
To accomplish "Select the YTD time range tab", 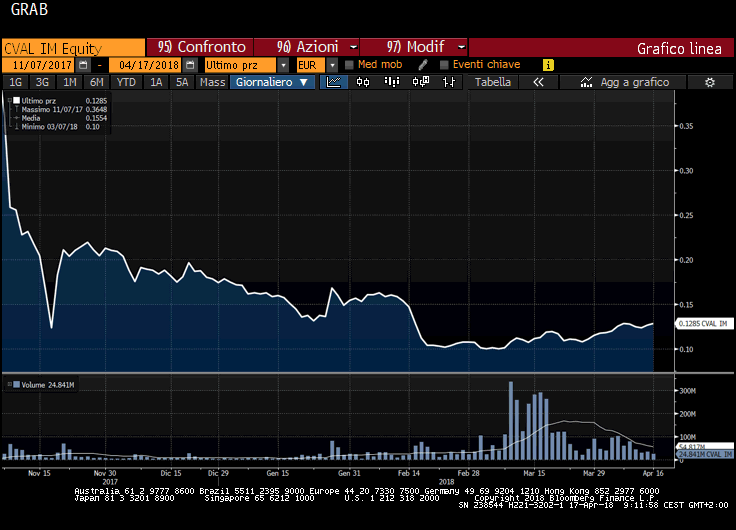I will point(126,82).
